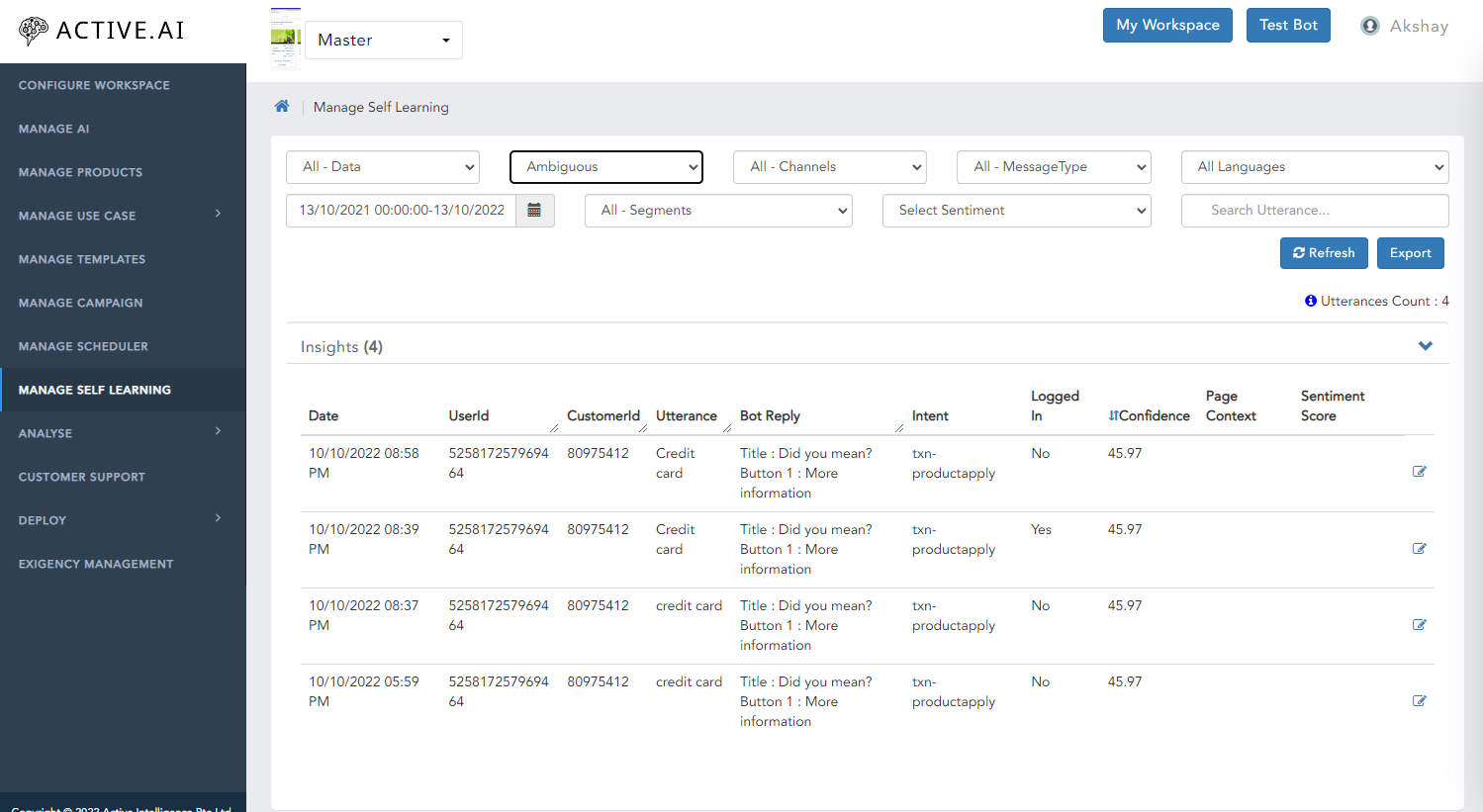This screenshot has width=1483, height=812.
Task: Click the Logged In column header
Action: tap(1055, 406)
